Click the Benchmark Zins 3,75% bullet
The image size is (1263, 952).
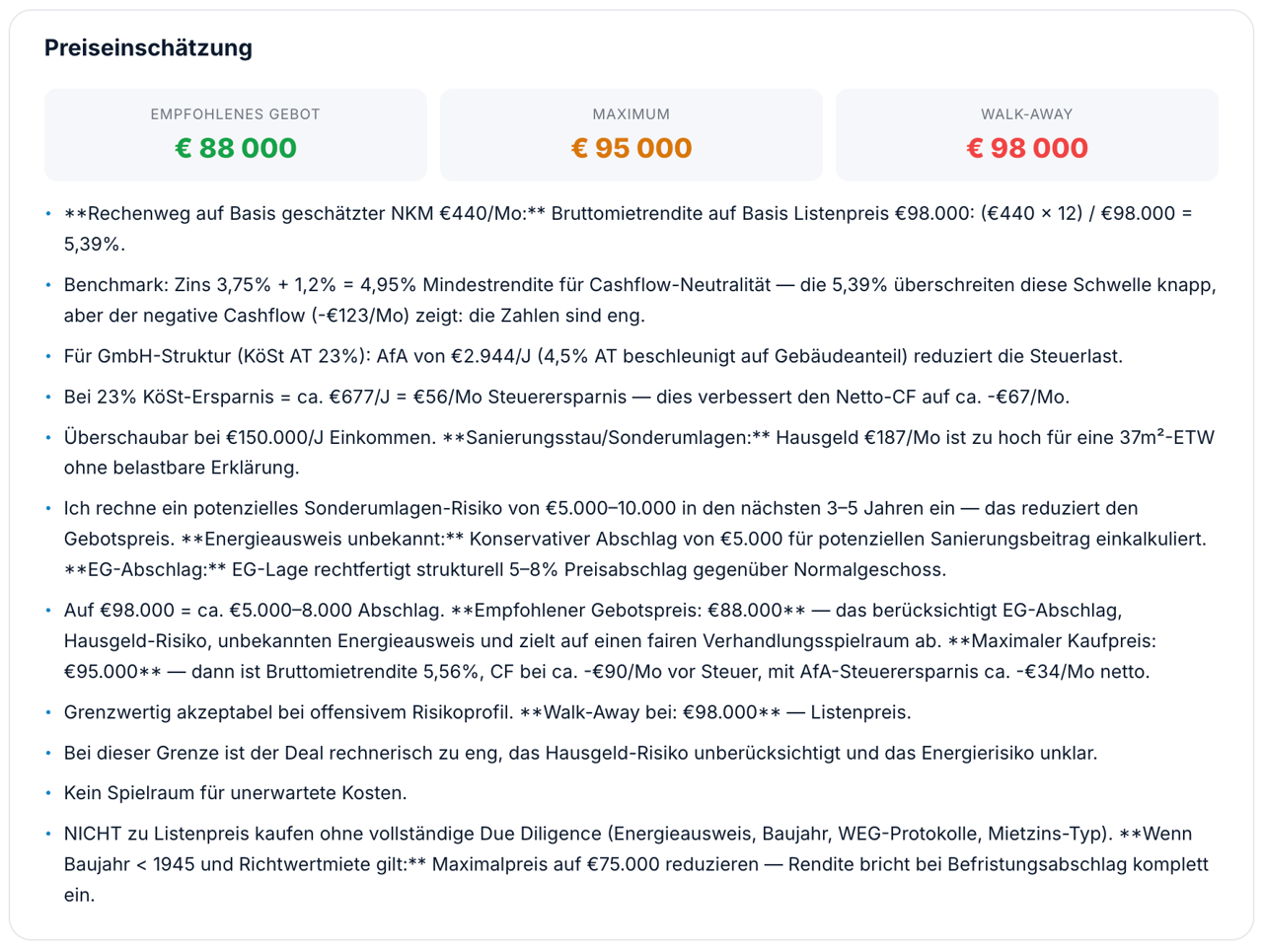[x=631, y=300]
